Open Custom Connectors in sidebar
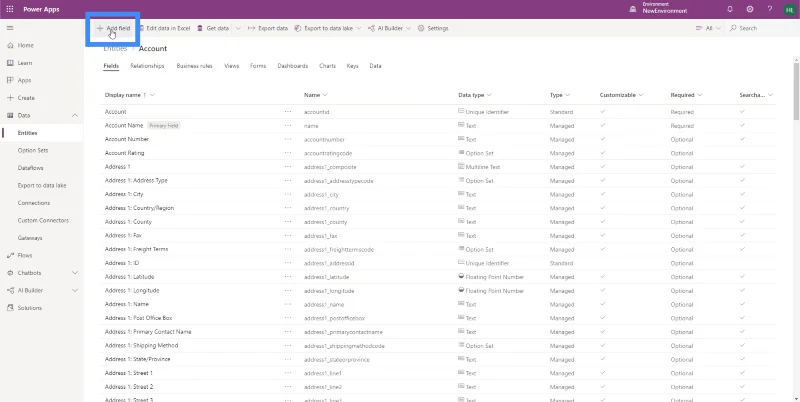 point(42,220)
